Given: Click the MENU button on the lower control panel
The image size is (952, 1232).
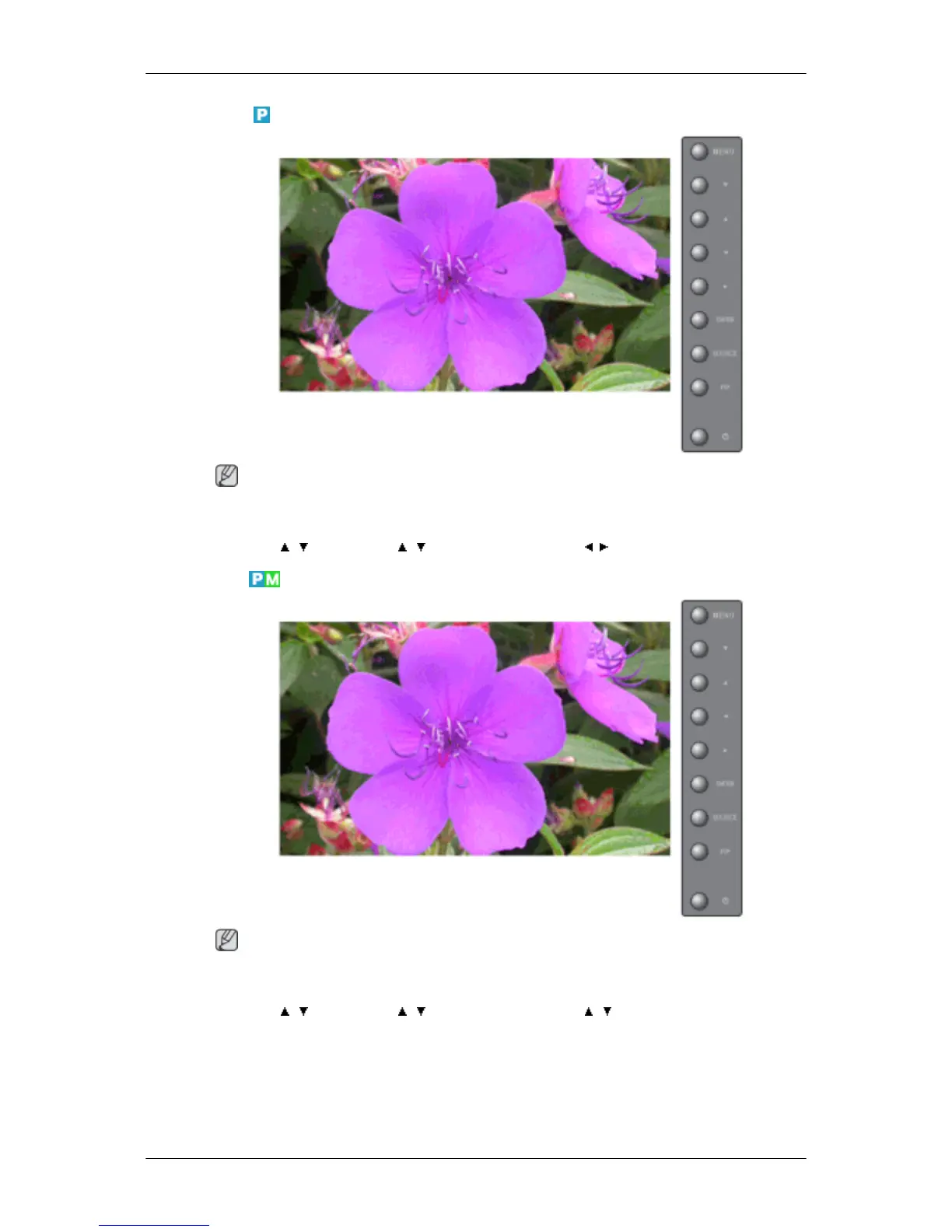Looking at the screenshot, I should click(699, 615).
